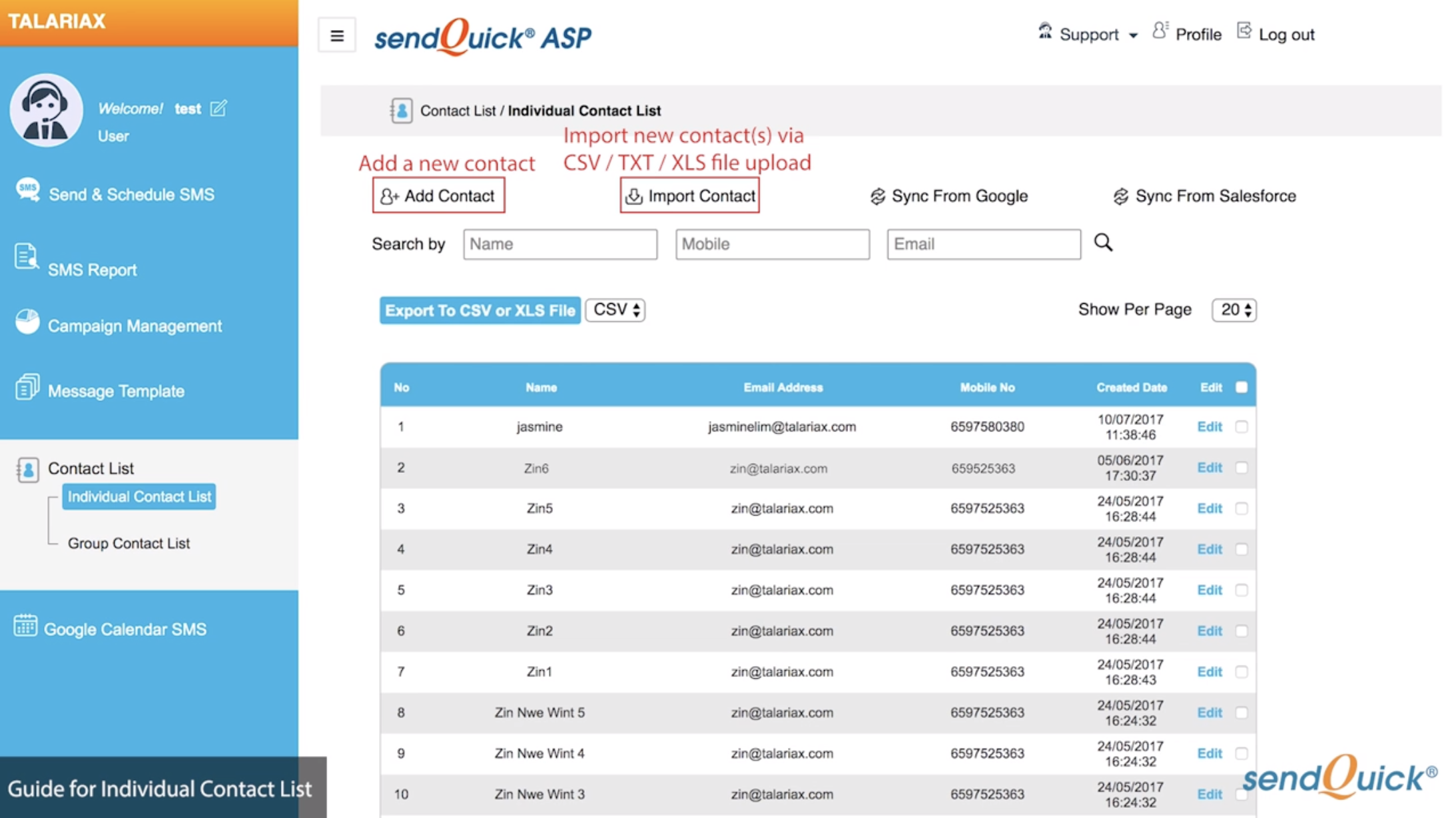Click the Contact List address book icon in sidebar
This screenshot has width=1456, height=818.
coord(27,469)
